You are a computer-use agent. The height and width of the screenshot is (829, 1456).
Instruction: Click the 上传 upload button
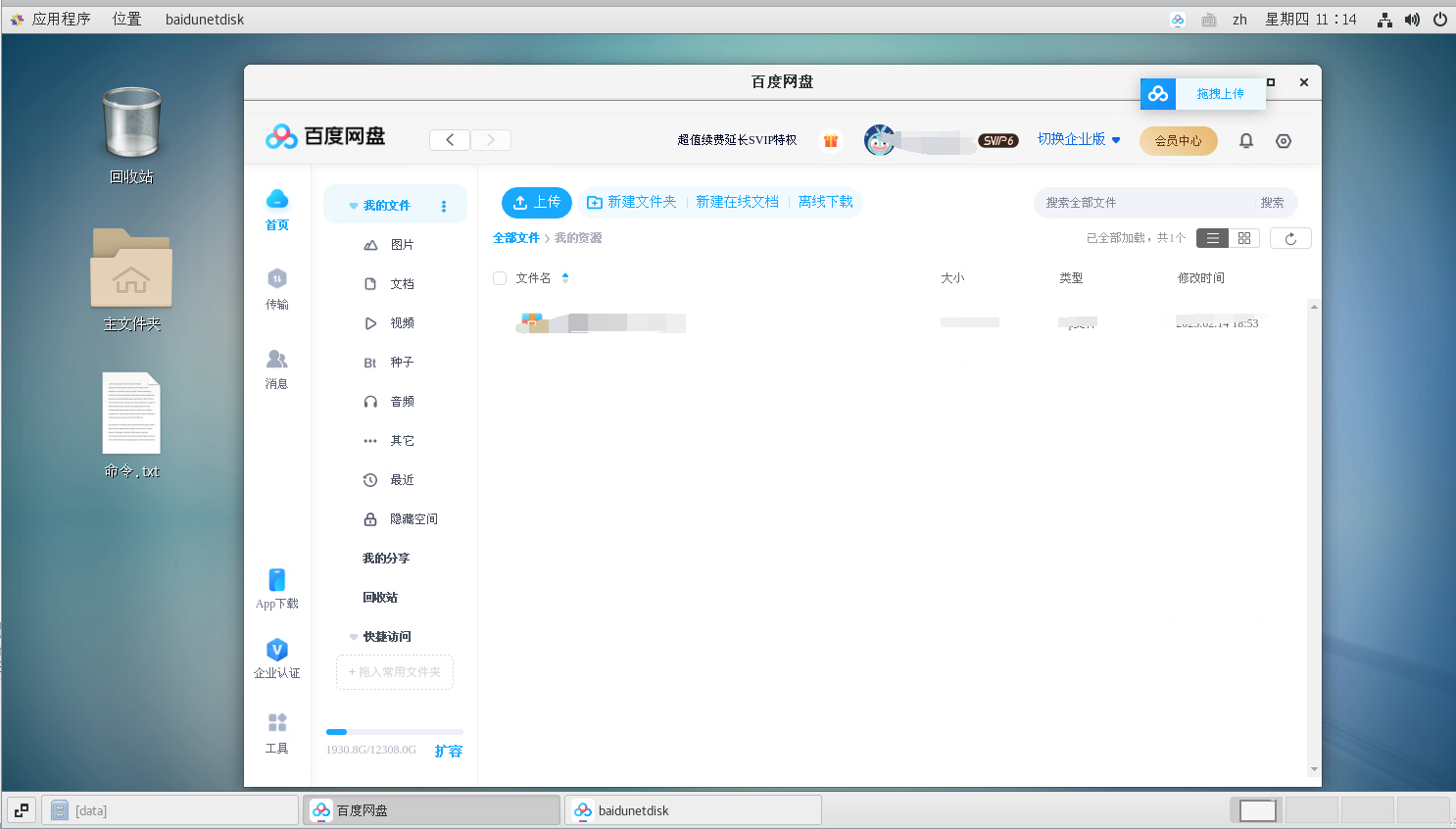click(537, 202)
